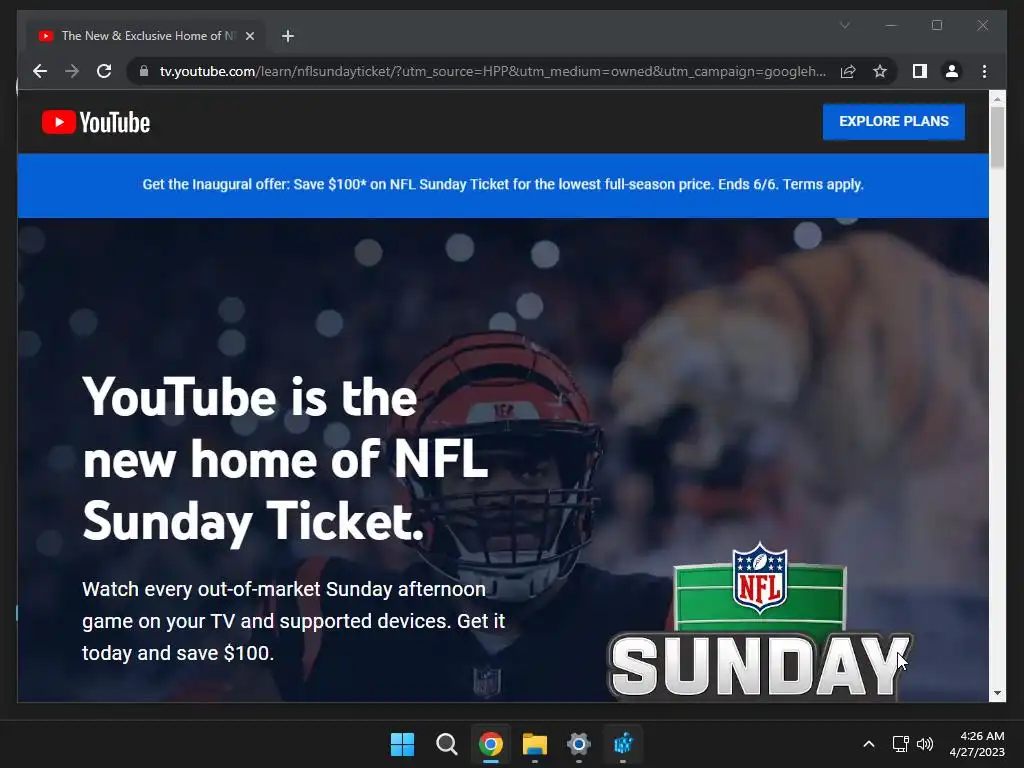Click the YouTube logo
This screenshot has width=1024, height=768.
[96, 122]
